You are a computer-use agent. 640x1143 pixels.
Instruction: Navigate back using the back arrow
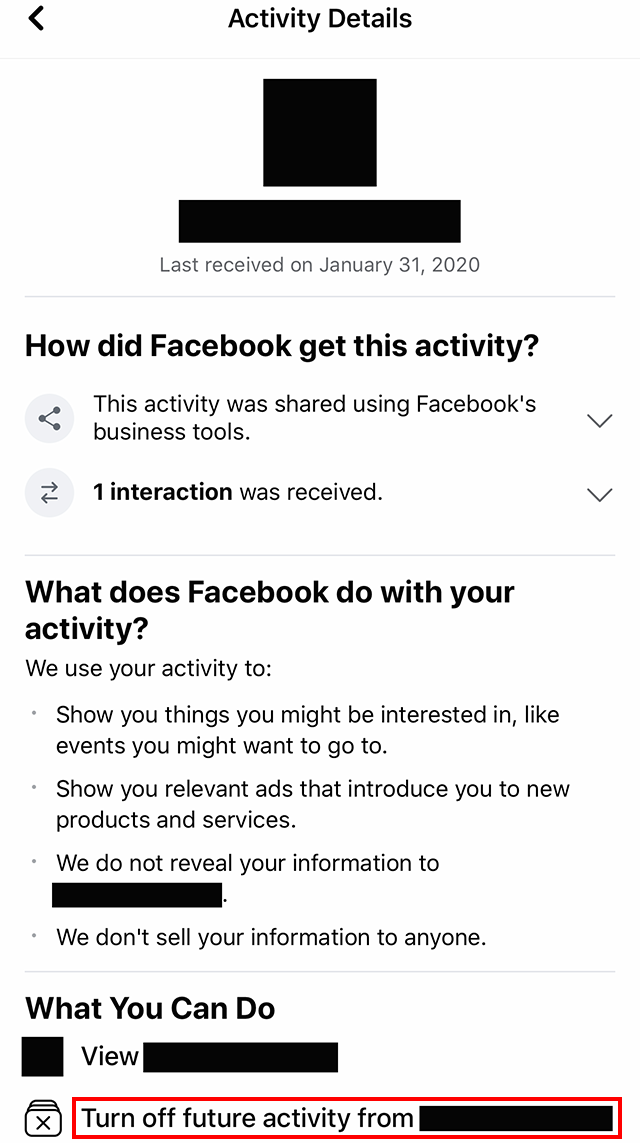[x=36, y=17]
